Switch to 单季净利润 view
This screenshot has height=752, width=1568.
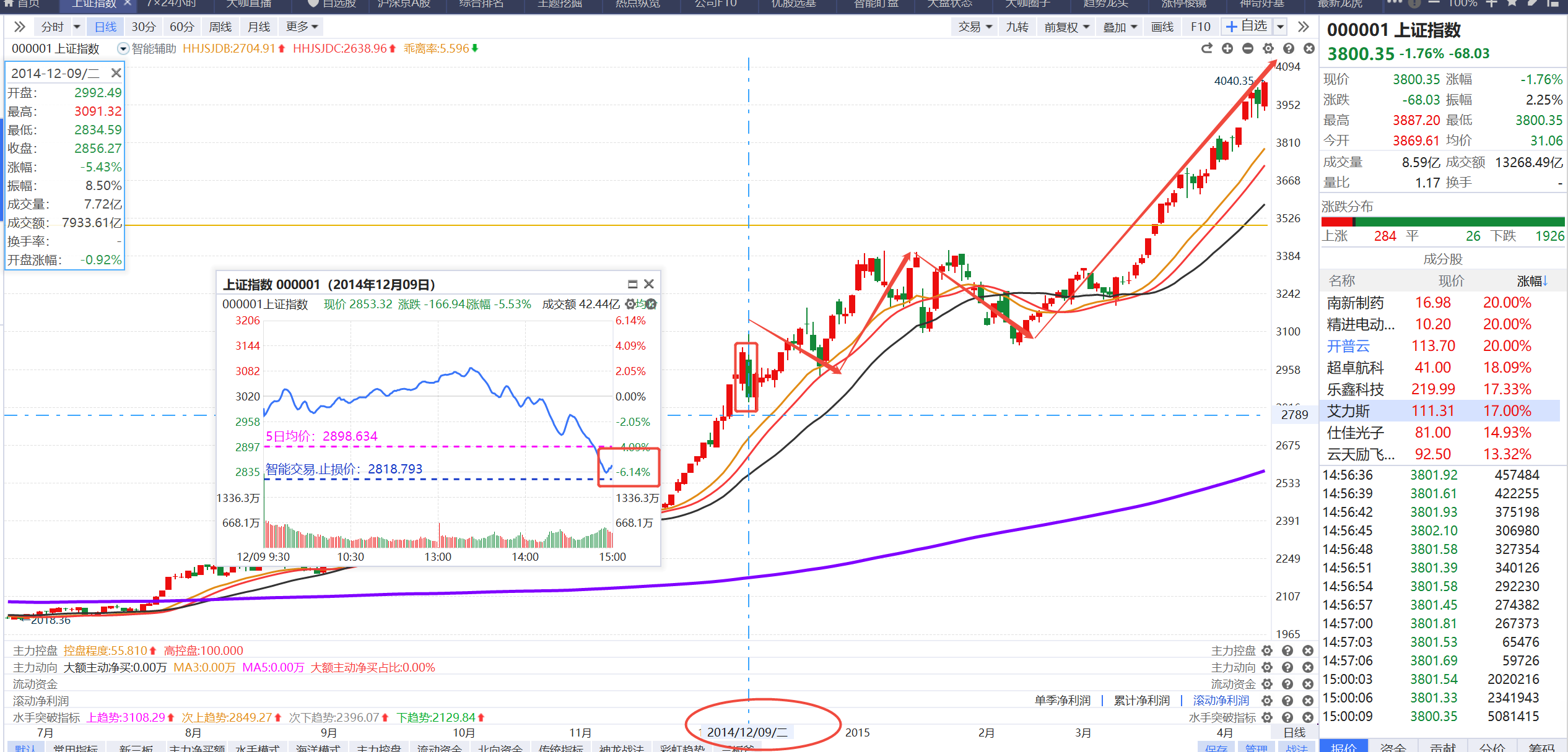tap(1062, 701)
